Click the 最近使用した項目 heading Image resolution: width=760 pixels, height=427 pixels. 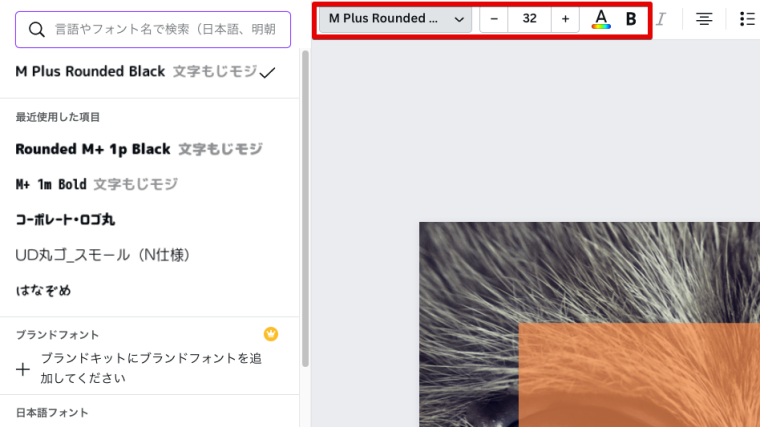58,117
